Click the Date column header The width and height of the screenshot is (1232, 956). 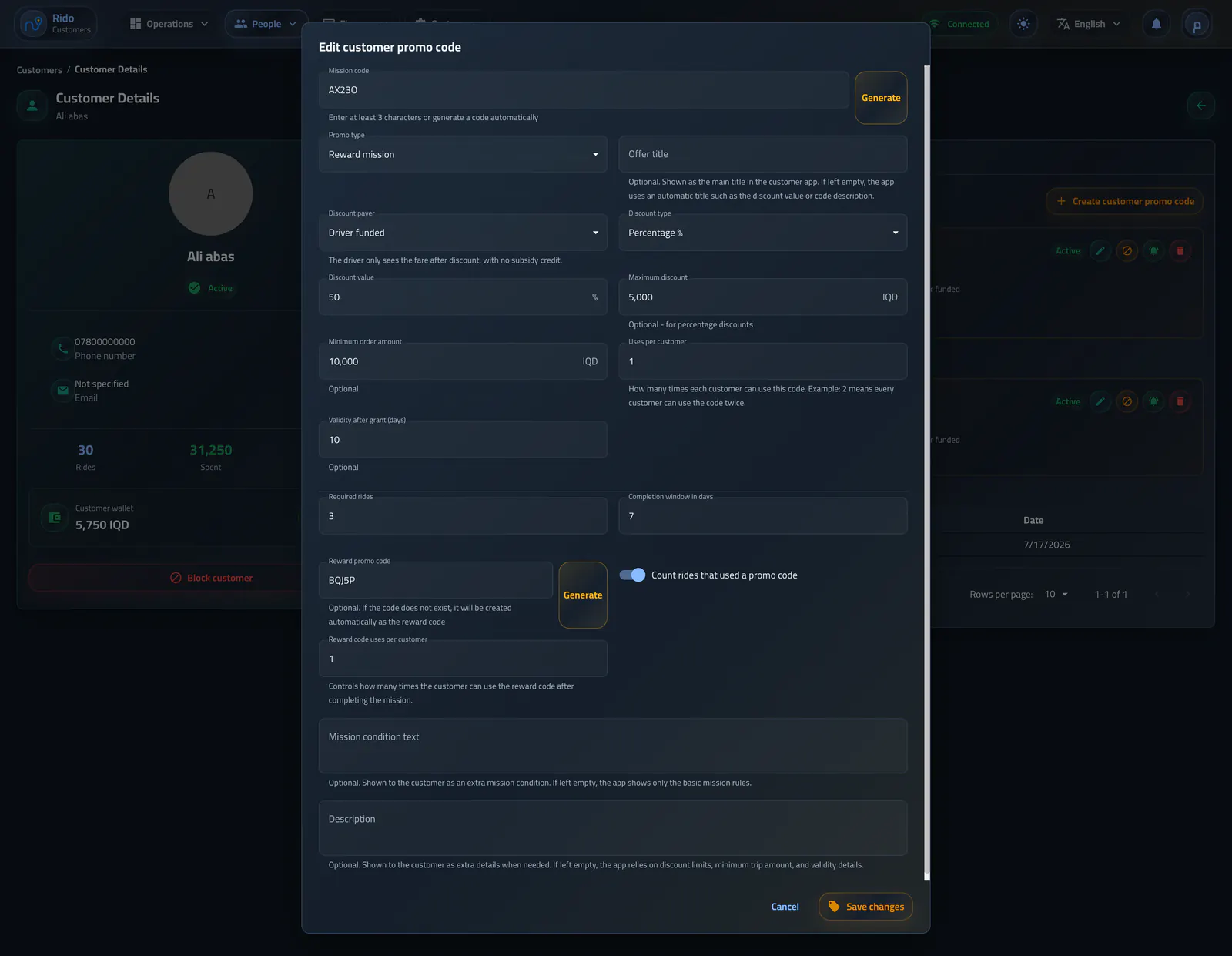(1033, 520)
